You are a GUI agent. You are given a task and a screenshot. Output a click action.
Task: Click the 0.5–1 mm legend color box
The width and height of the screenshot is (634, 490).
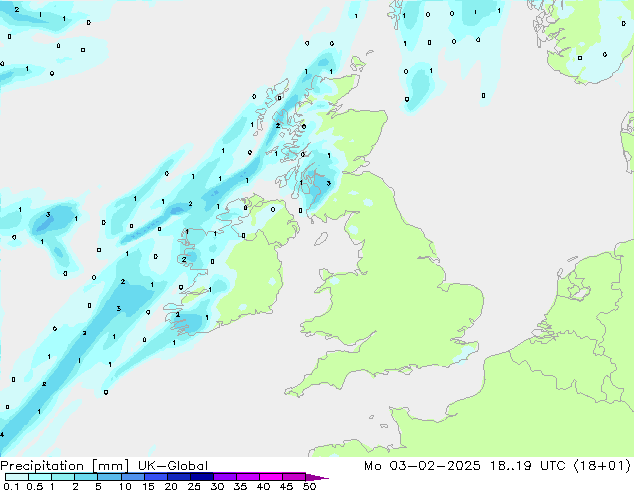pyautogui.click(x=40, y=477)
